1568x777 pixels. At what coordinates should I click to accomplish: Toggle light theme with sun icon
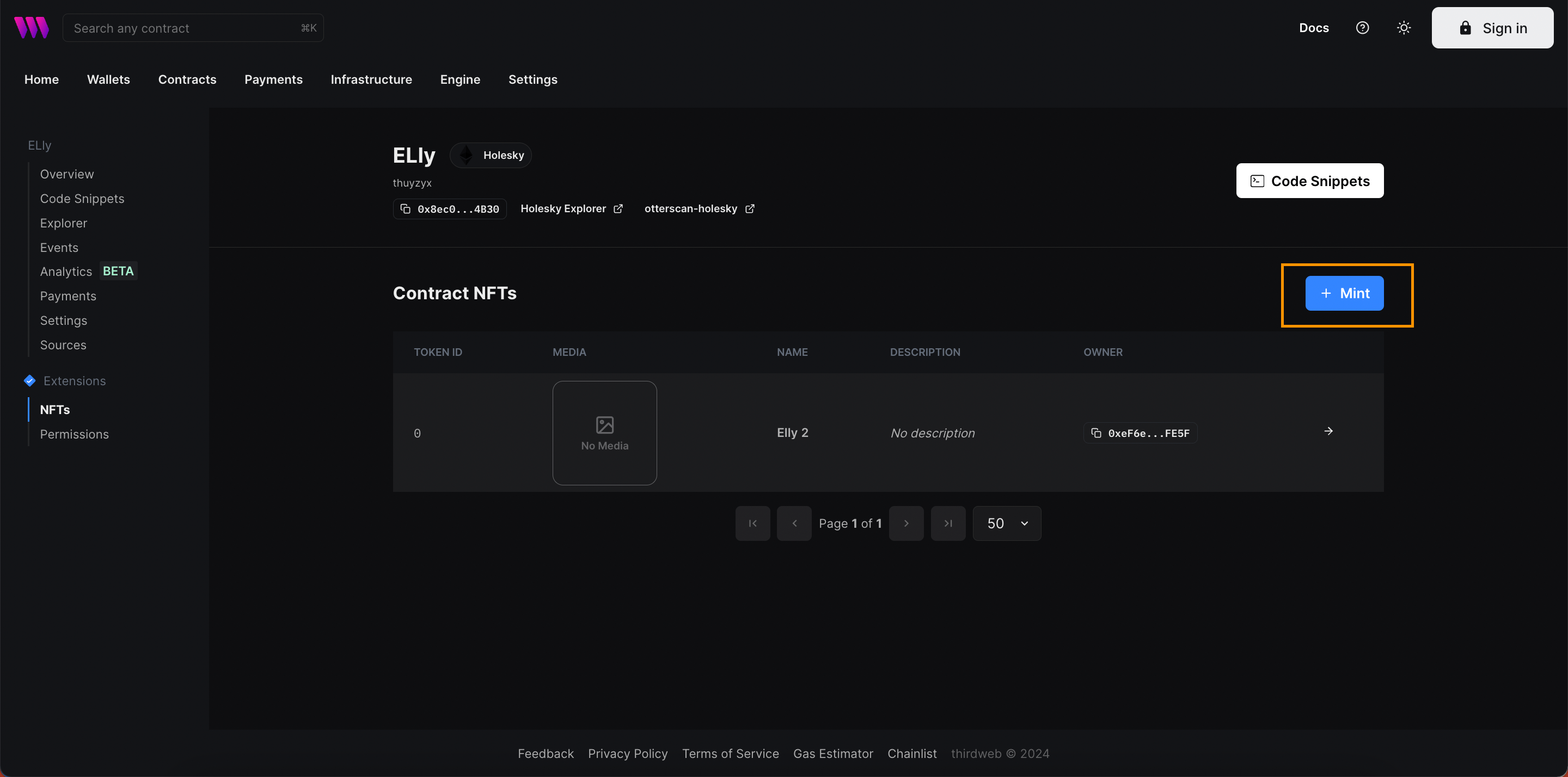(x=1404, y=28)
